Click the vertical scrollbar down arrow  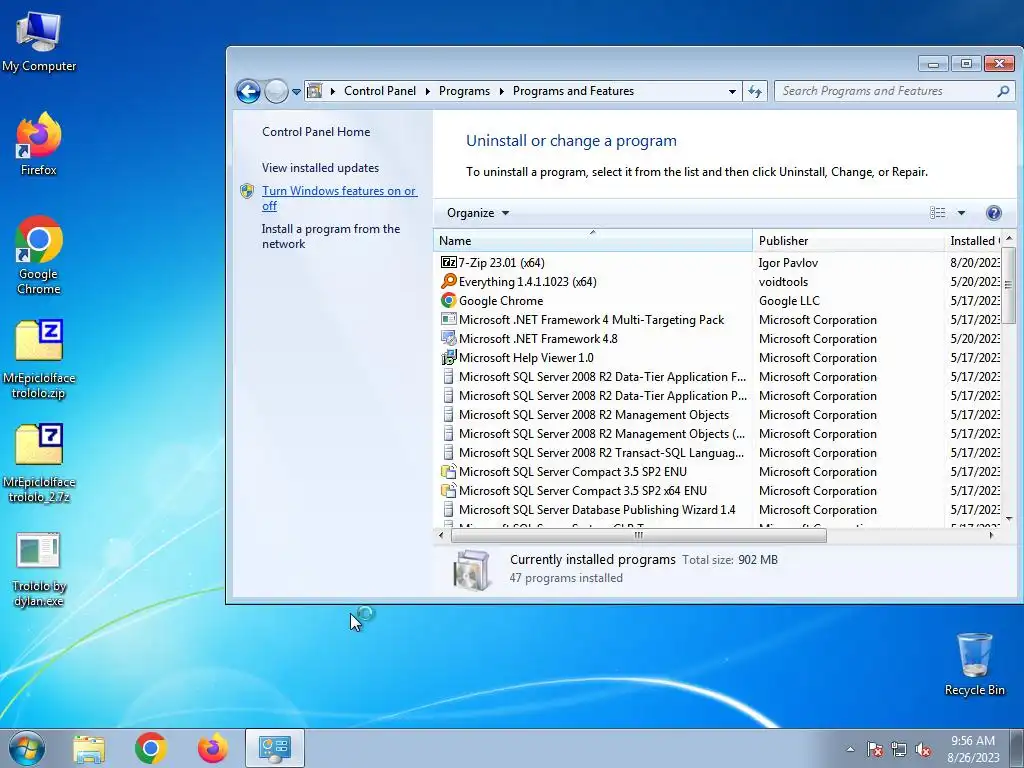coord(1009,519)
